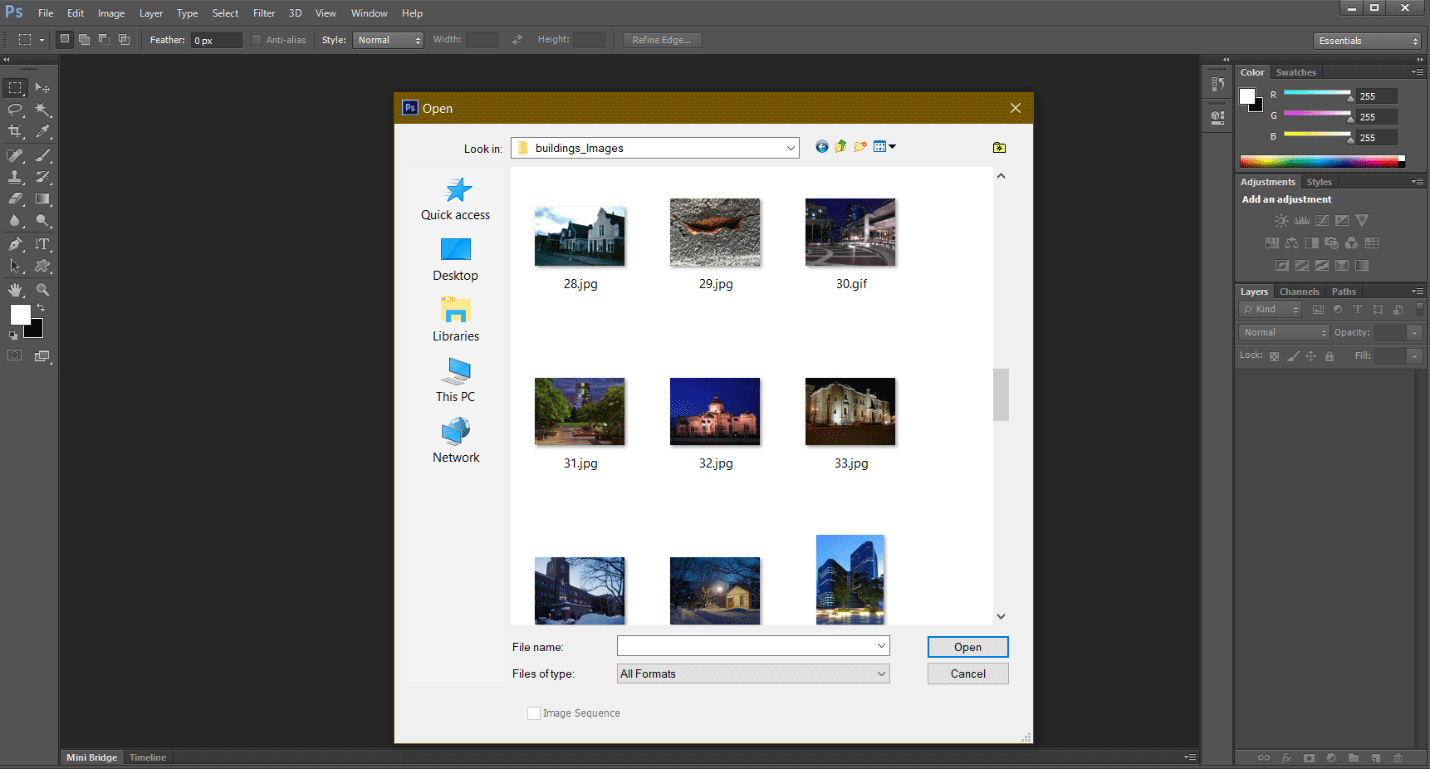Viewport: 1430px width, 769px height.
Task: Select the Lasso tool in the toolbar
Action: (x=14, y=109)
